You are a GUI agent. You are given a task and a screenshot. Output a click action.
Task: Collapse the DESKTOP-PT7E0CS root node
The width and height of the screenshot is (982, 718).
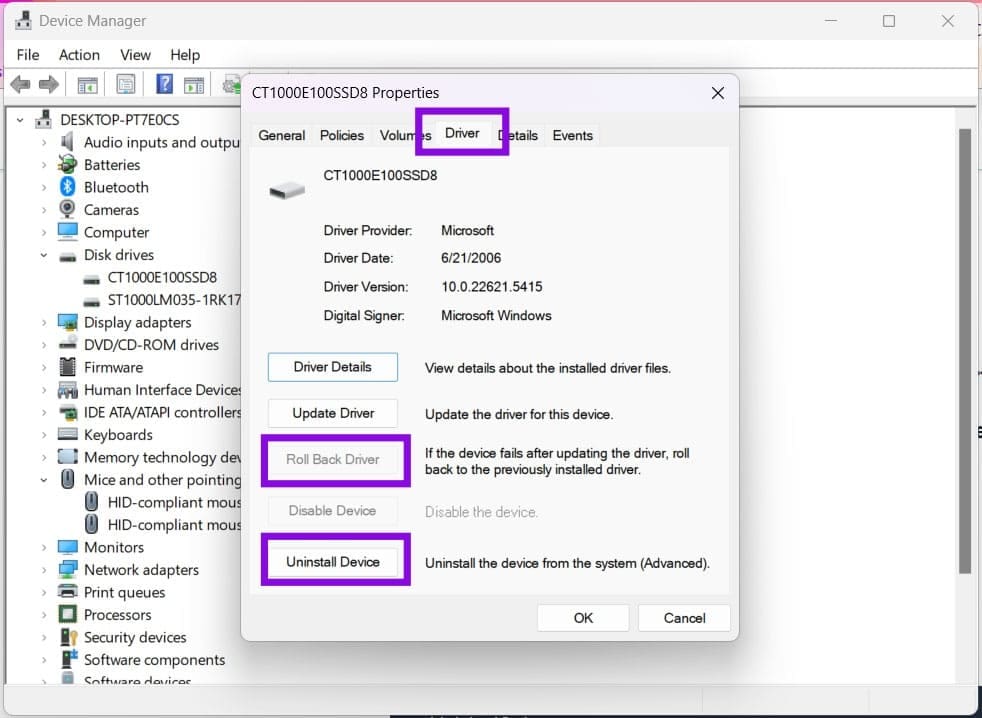pyautogui.click(x=21, y=120)
